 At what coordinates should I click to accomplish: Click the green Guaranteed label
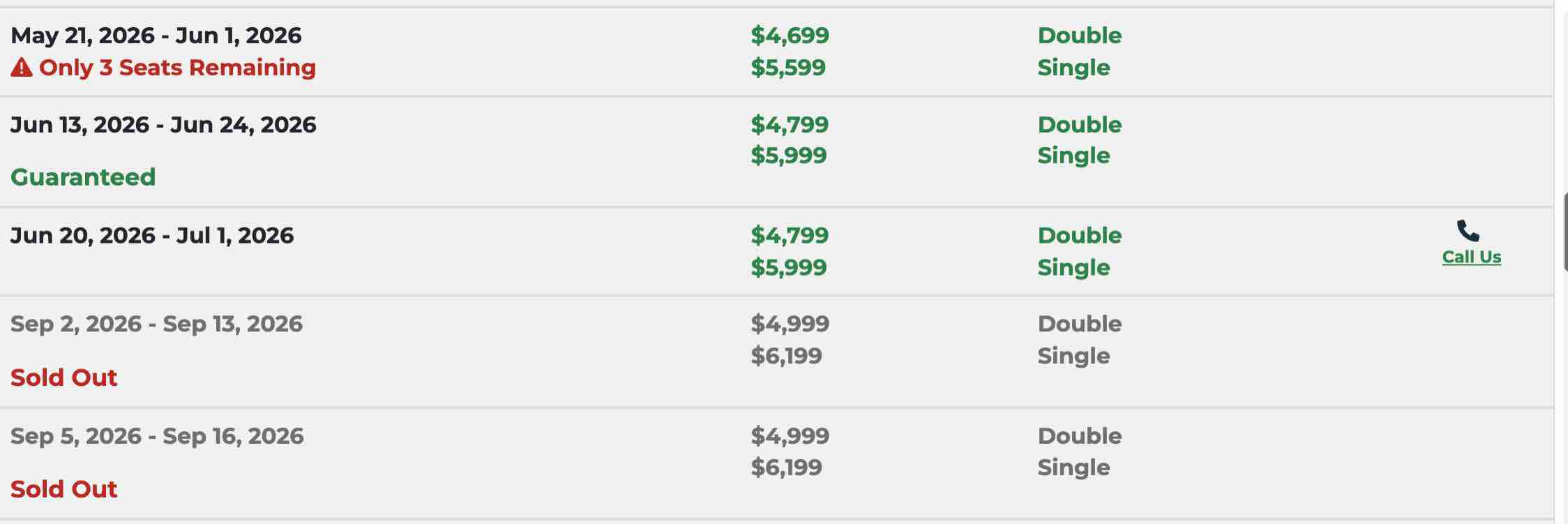83,177
